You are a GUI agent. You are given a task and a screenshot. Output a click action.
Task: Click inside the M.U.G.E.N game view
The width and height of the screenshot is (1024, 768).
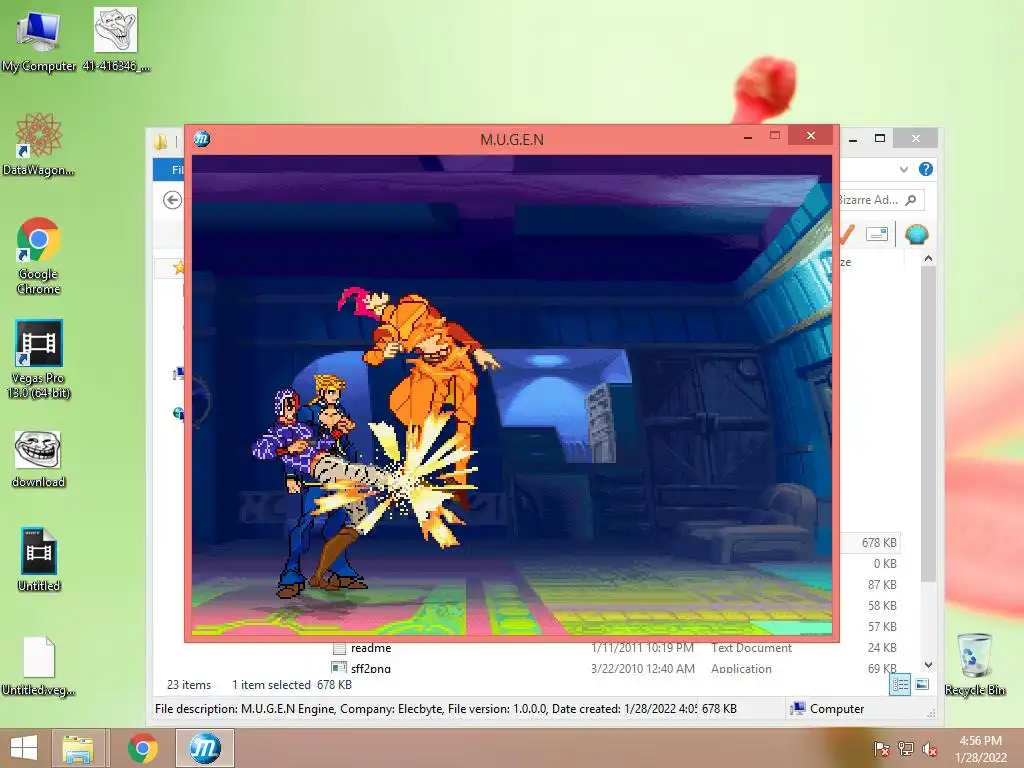click(511, 394)
